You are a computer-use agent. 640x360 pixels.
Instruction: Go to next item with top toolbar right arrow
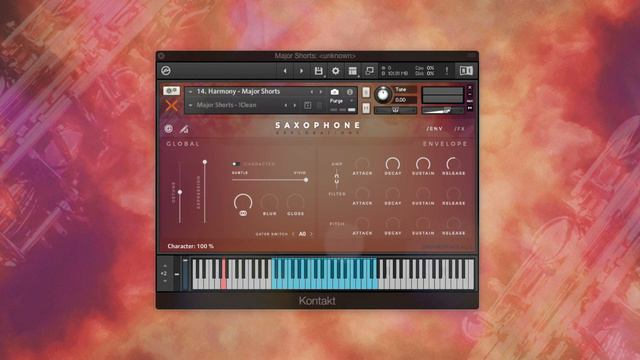[301, 71]
